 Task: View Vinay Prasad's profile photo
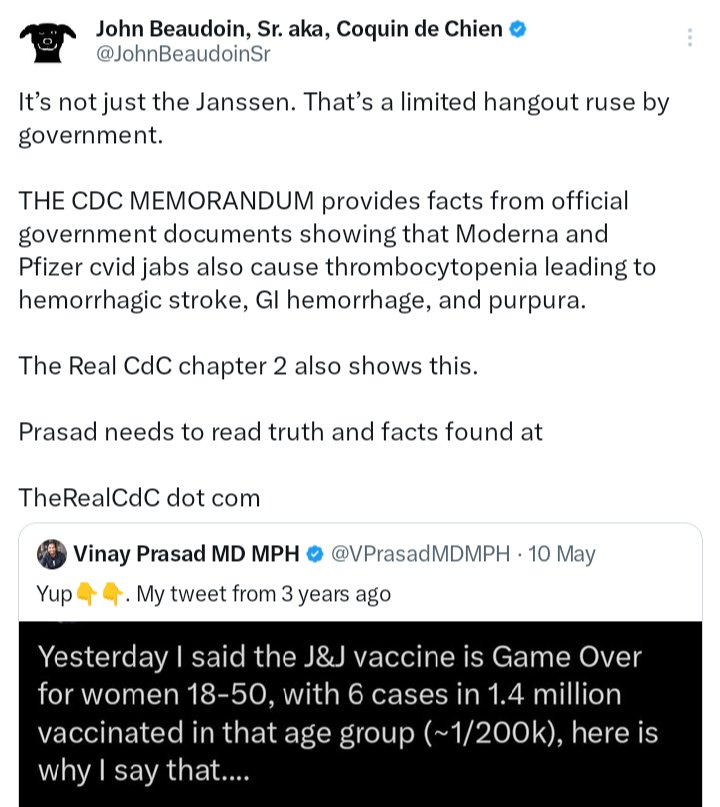[x=53, y=554]
